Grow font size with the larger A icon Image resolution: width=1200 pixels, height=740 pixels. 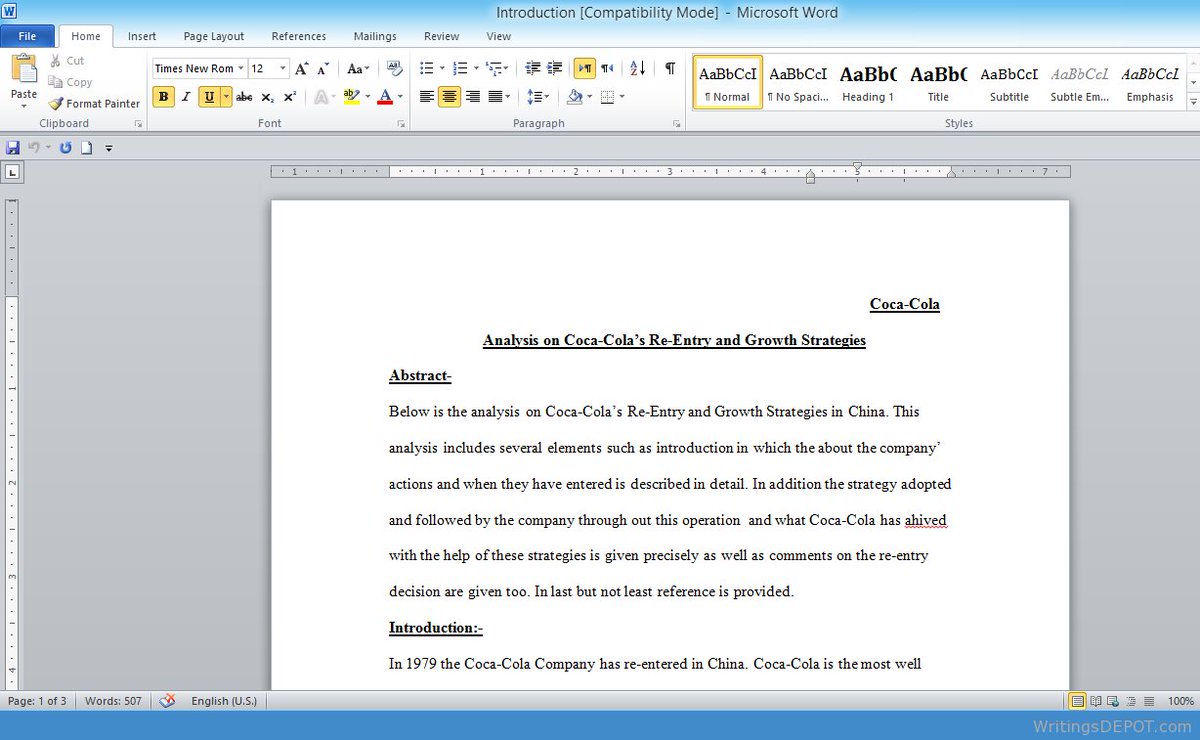click(x=302, y=68)
